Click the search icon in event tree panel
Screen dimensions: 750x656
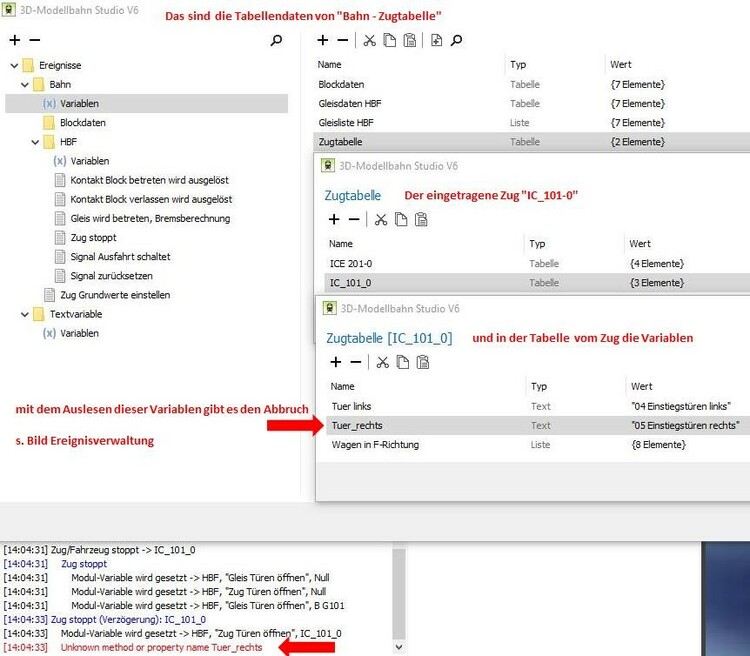click(277, 41)
